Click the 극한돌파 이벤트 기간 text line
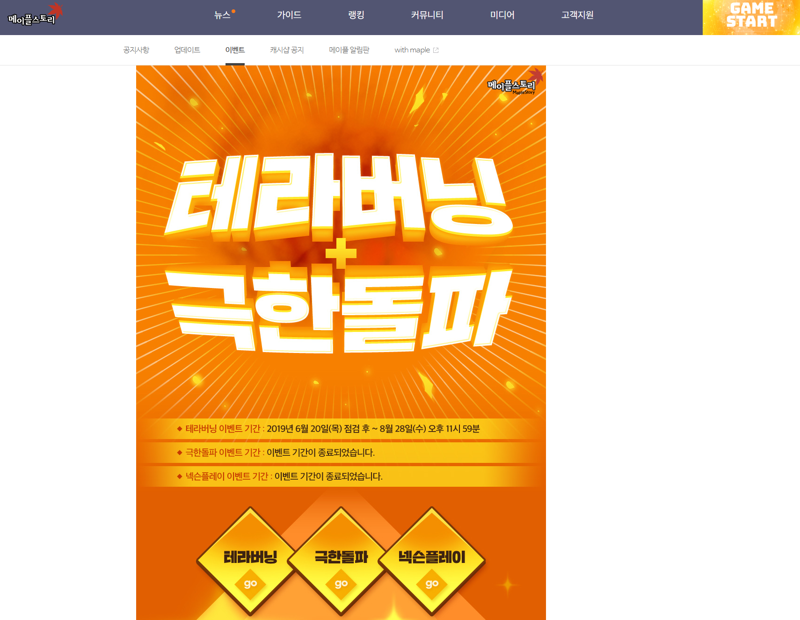The width and height of the screenshot is (800, 620). [x=276, y=453]
